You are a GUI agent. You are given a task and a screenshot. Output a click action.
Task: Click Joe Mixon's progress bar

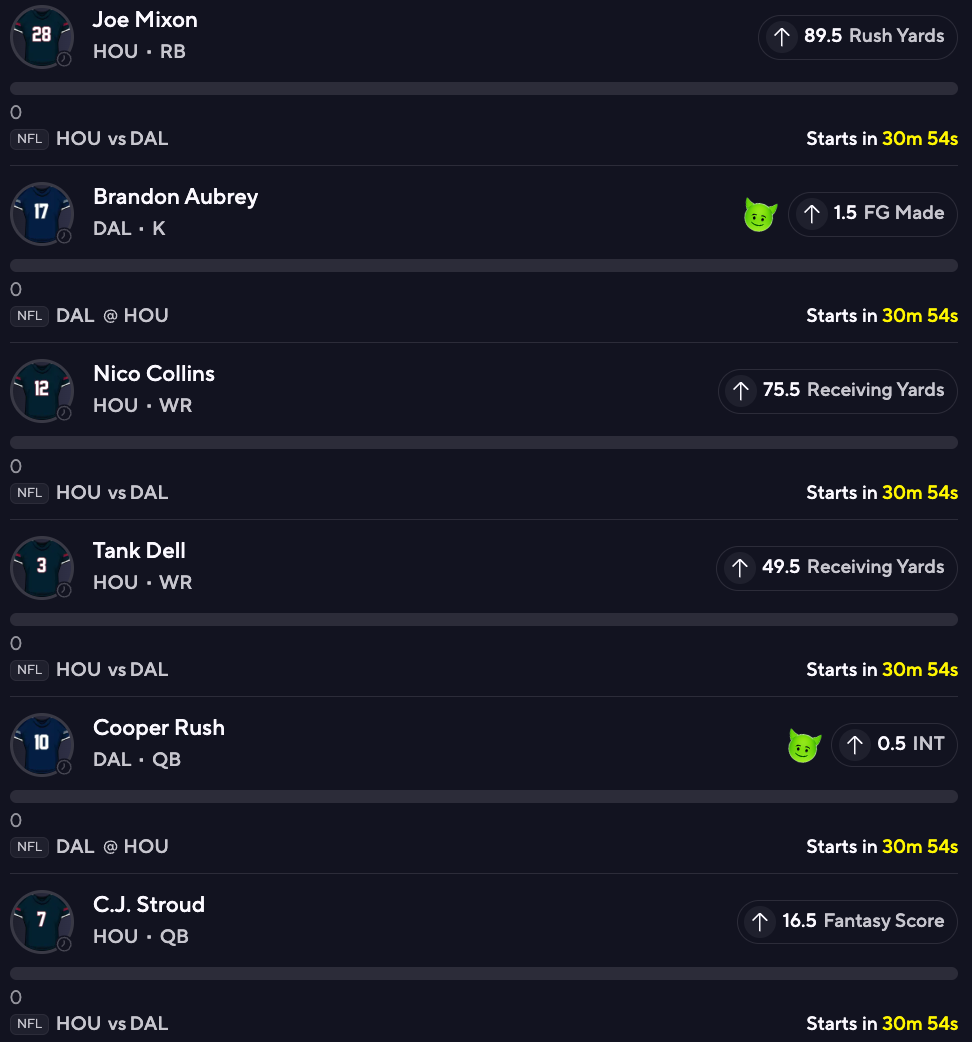tap(484, 89)
